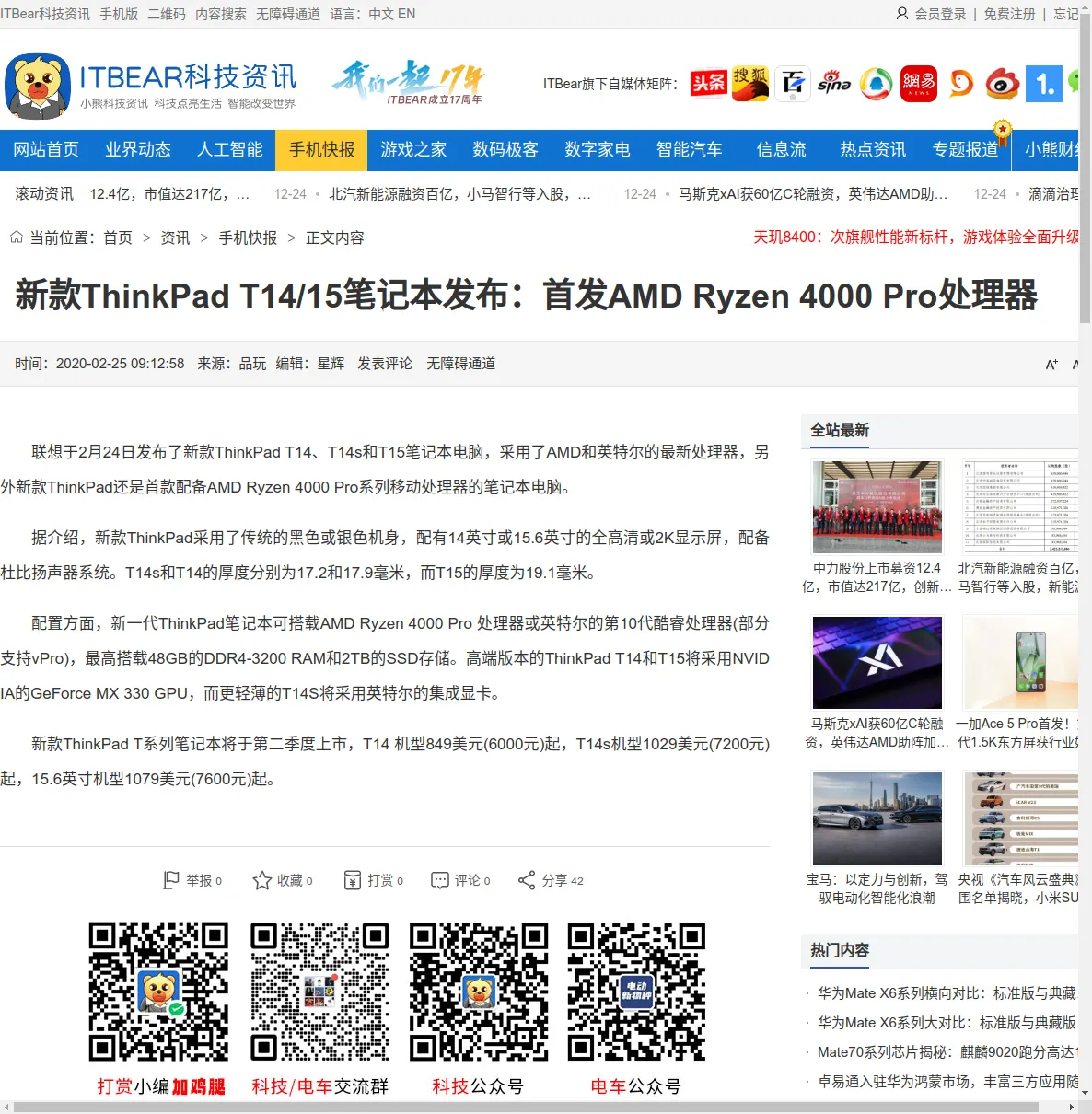This screenshot has height=1114, width=1092.
Task: Click the 科技公众号 QR code
Action: [479, 992]
